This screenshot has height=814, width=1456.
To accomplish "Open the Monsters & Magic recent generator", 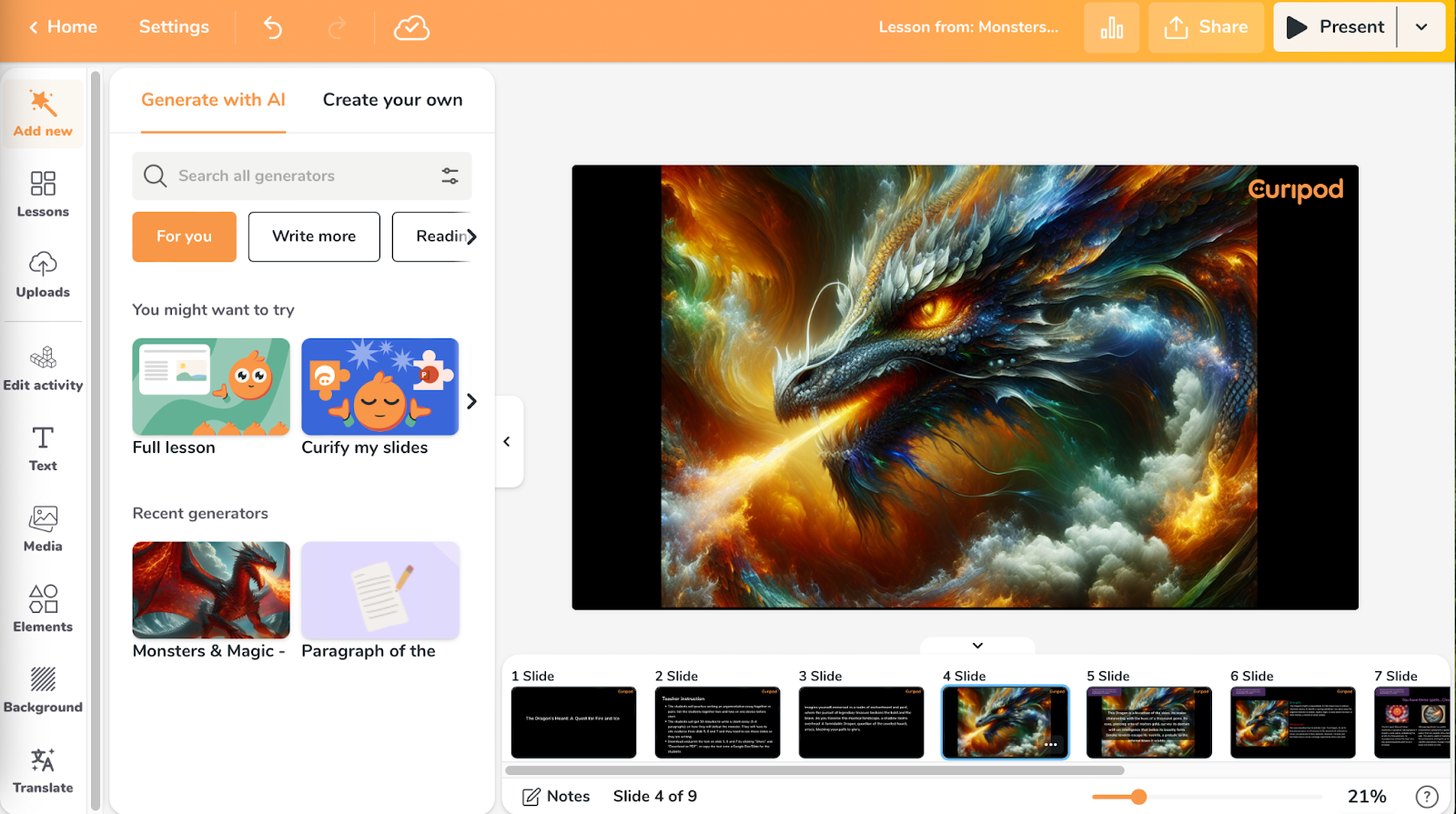I will pyautogui.click(x=211, y=601).
